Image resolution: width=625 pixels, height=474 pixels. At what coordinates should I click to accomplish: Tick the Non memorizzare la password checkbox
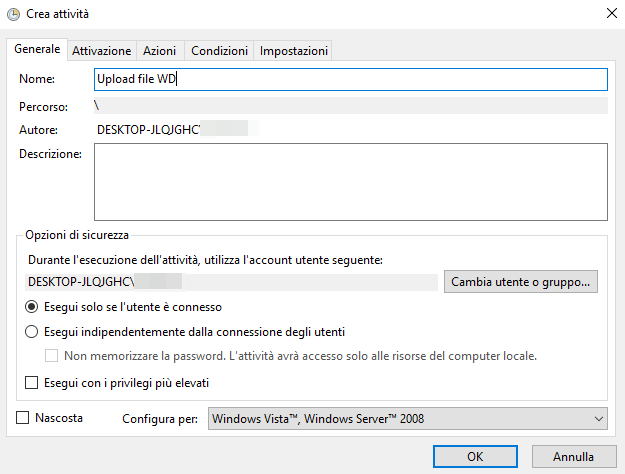tap(53, 356)
